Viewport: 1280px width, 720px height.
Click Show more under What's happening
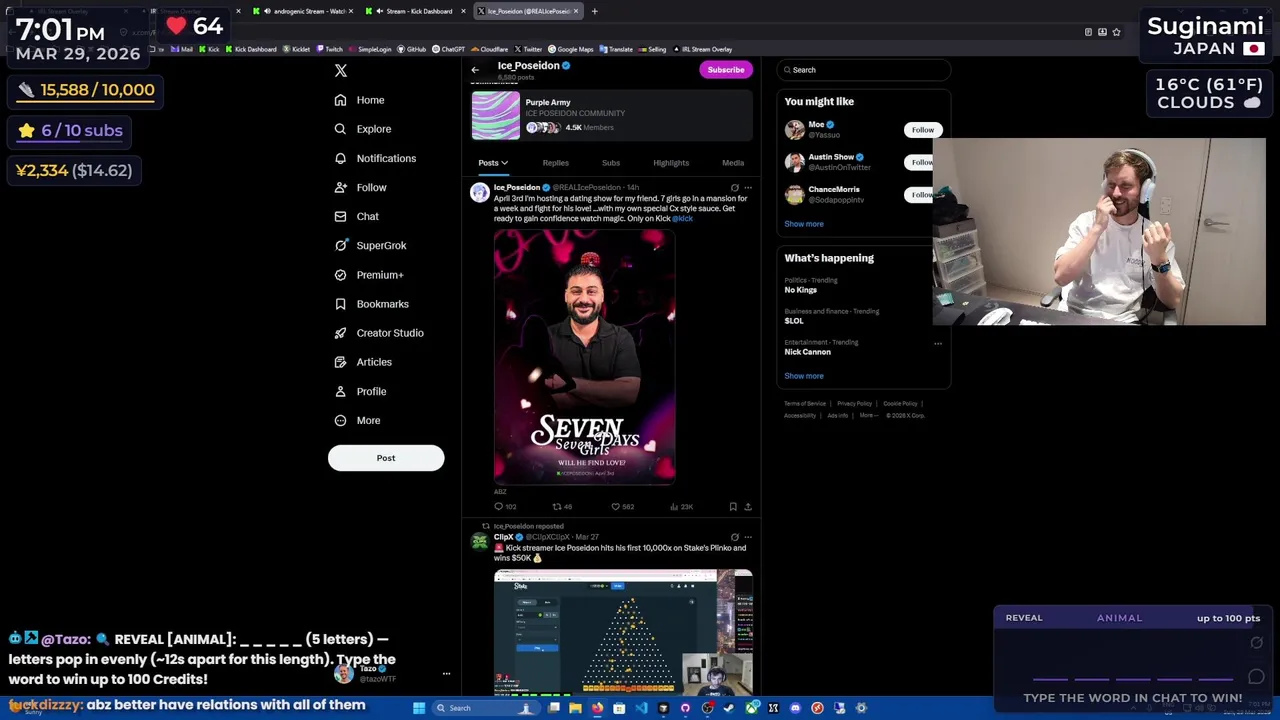tap(804, 376)
